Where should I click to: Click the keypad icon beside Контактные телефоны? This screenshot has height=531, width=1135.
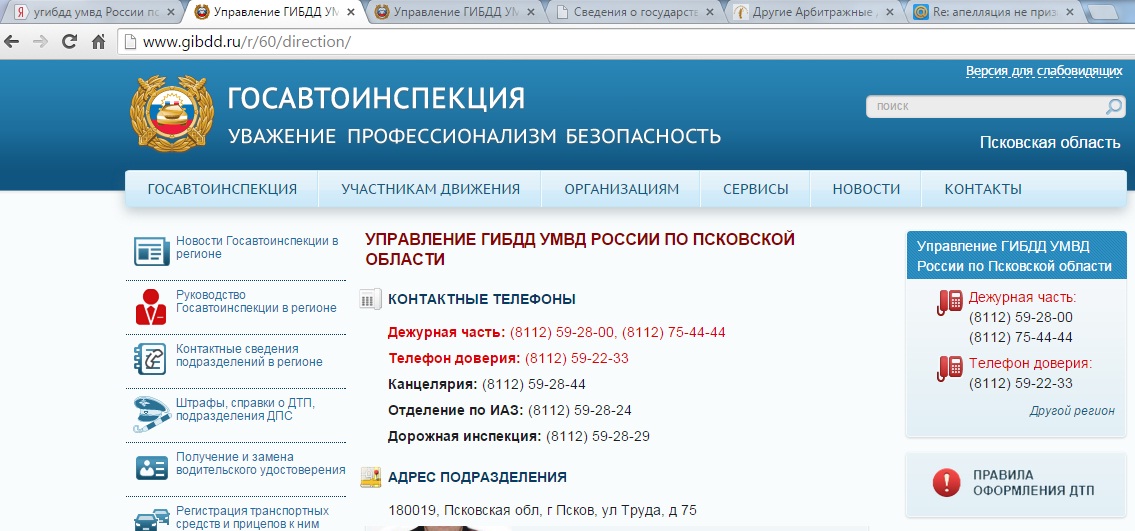pyautogui.click(x=370, y=299)
